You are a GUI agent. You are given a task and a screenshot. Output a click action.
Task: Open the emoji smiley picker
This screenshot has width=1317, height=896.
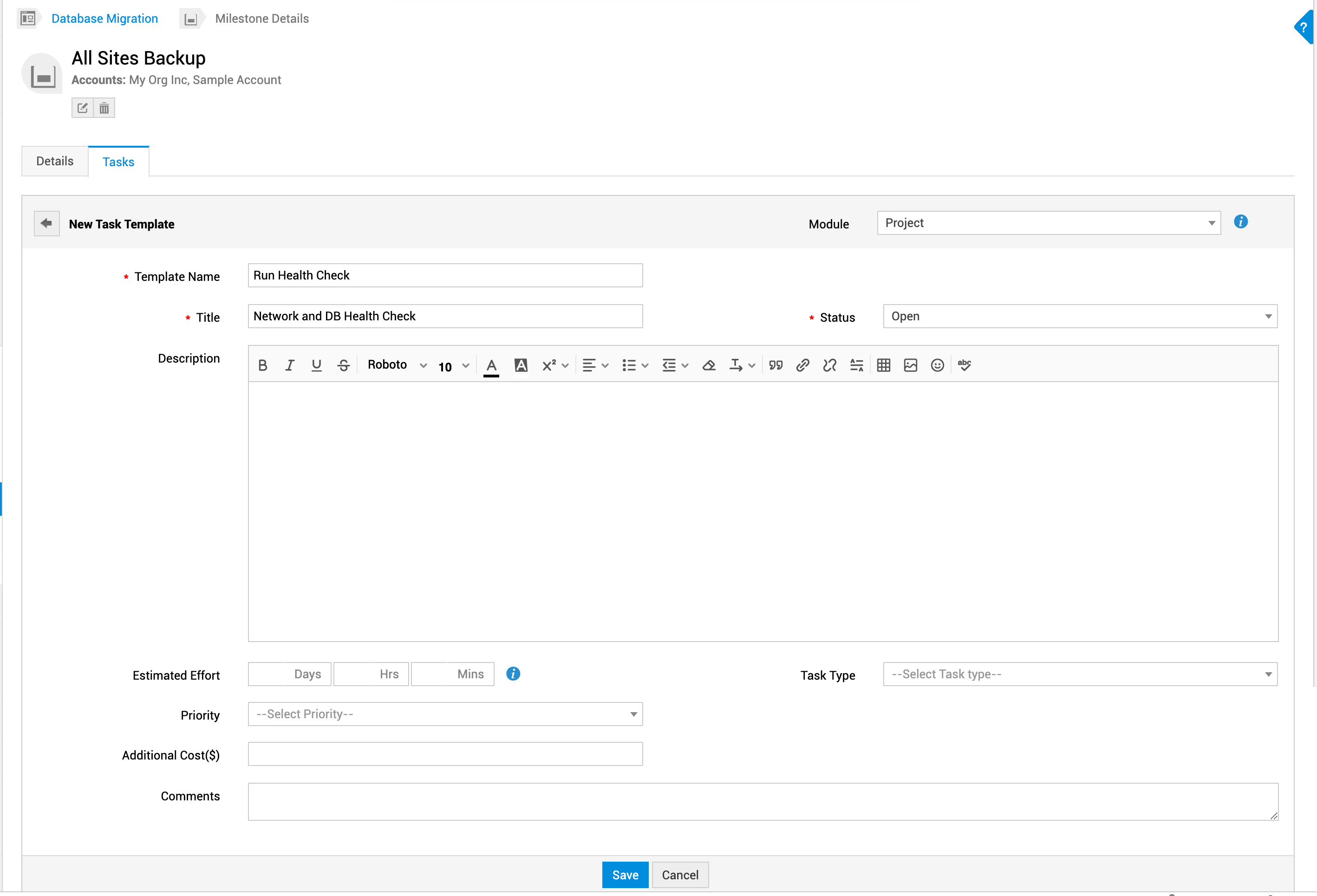pyautogui.click(x=937, y=365)
